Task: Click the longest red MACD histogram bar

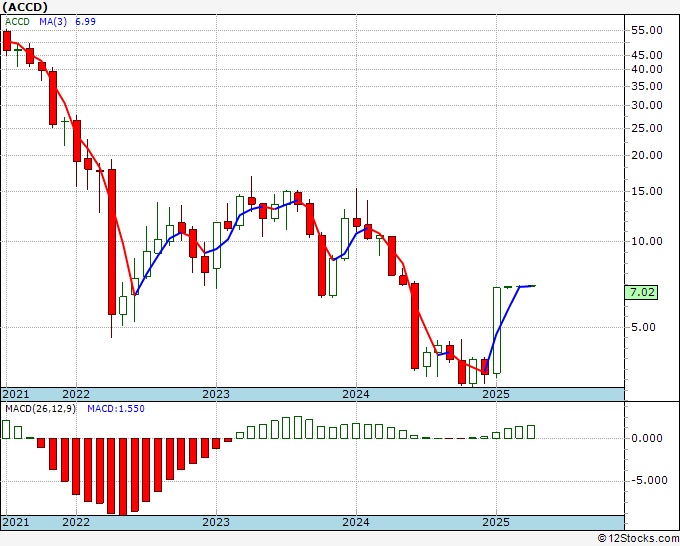Action: [x=123, y=477]
